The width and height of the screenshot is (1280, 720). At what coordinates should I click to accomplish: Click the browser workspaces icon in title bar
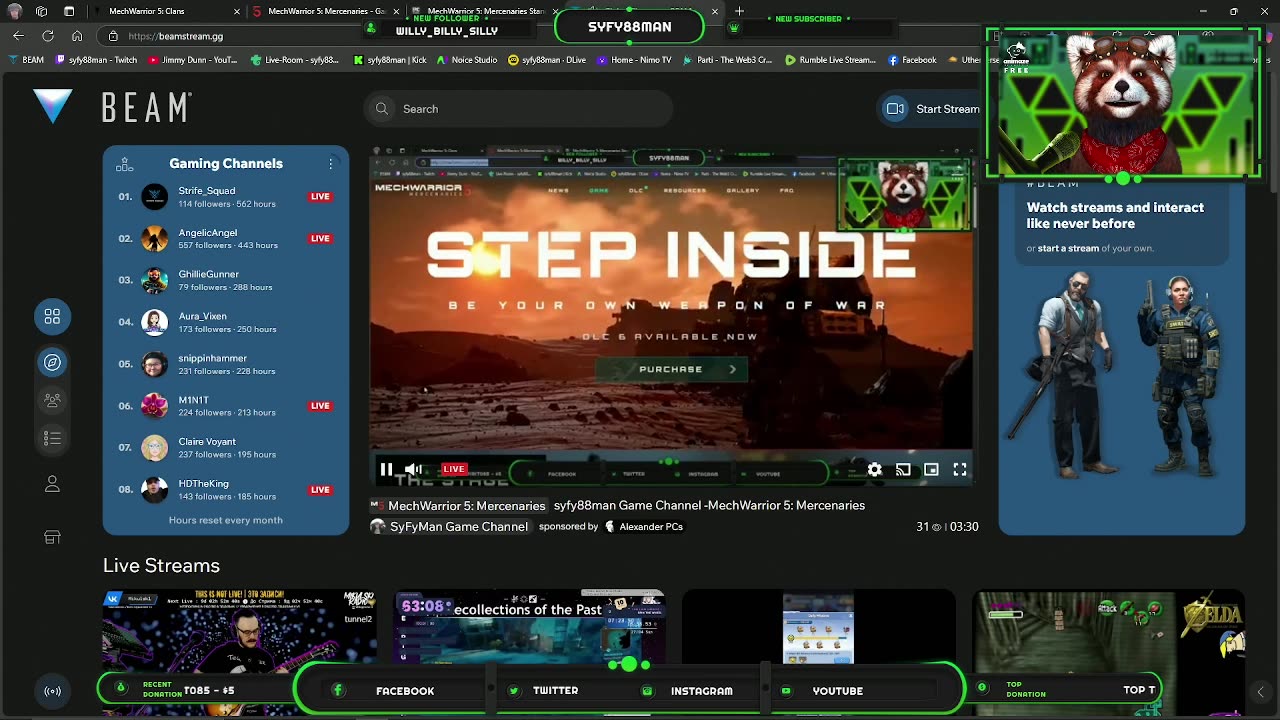pyautogui.click(x=41, y=11)
